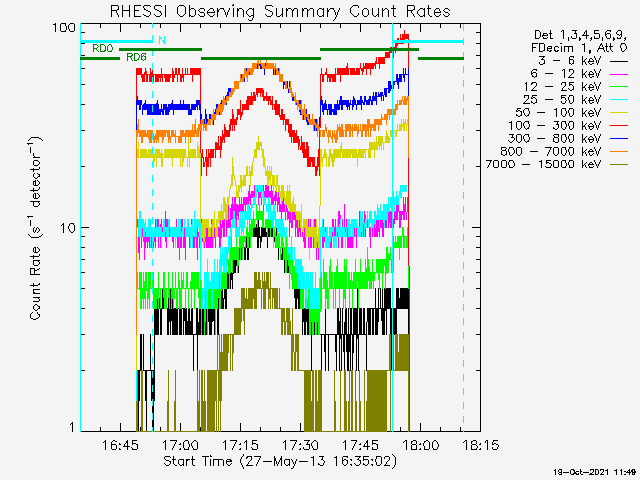Click the olive line swatch beside 7000 - 15000 keV
The width and height of the screenshot is (640, 480).
pyautogui.click(x=619, y=165)
